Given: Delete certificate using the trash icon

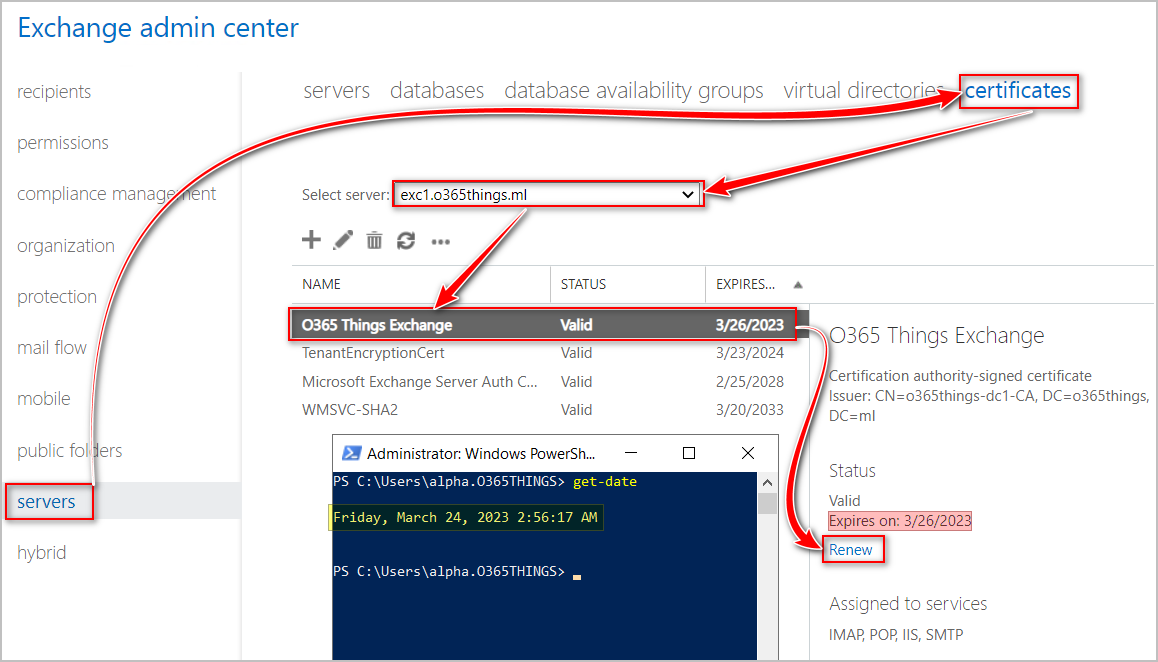Looking at the screenshot, I should [x=374, y=240].
